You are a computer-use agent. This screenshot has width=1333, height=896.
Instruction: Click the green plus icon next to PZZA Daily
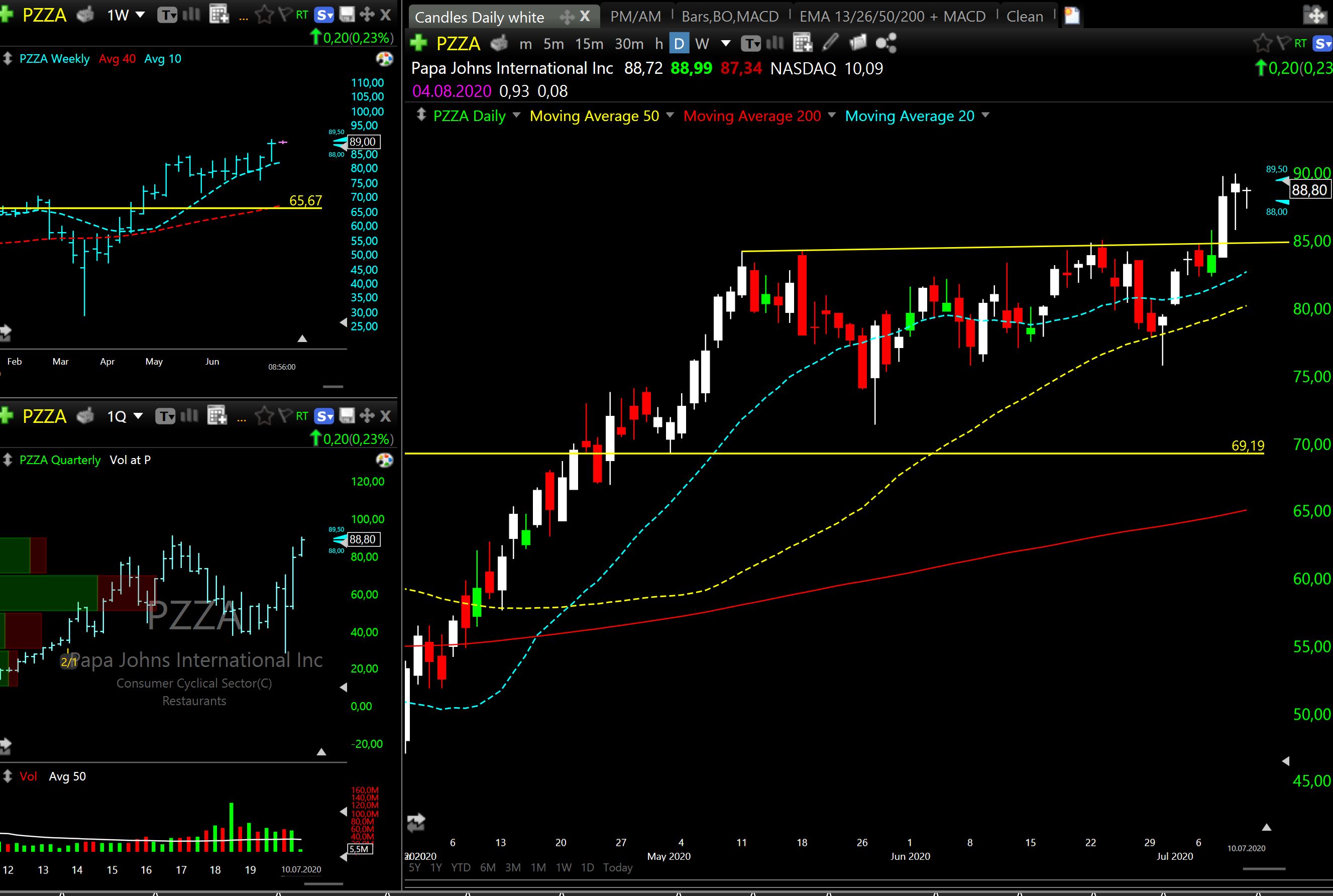point(418,43)
